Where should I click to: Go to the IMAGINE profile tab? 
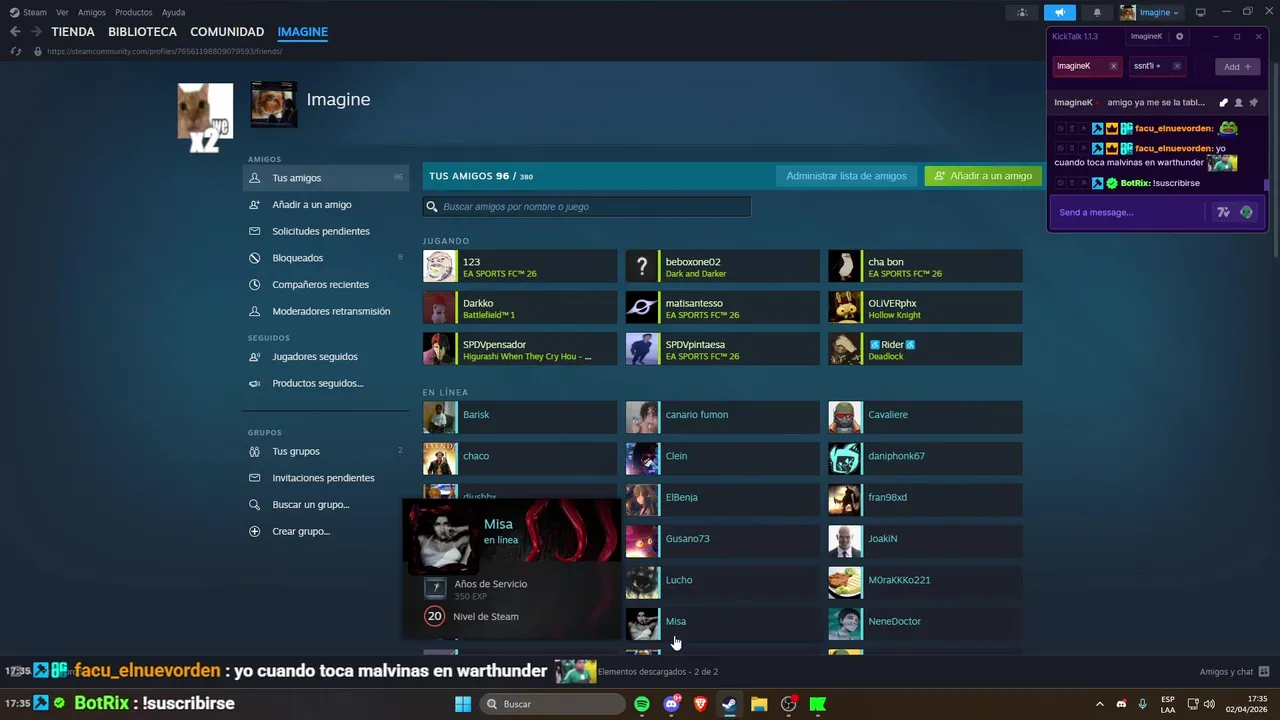click(303, 32)
